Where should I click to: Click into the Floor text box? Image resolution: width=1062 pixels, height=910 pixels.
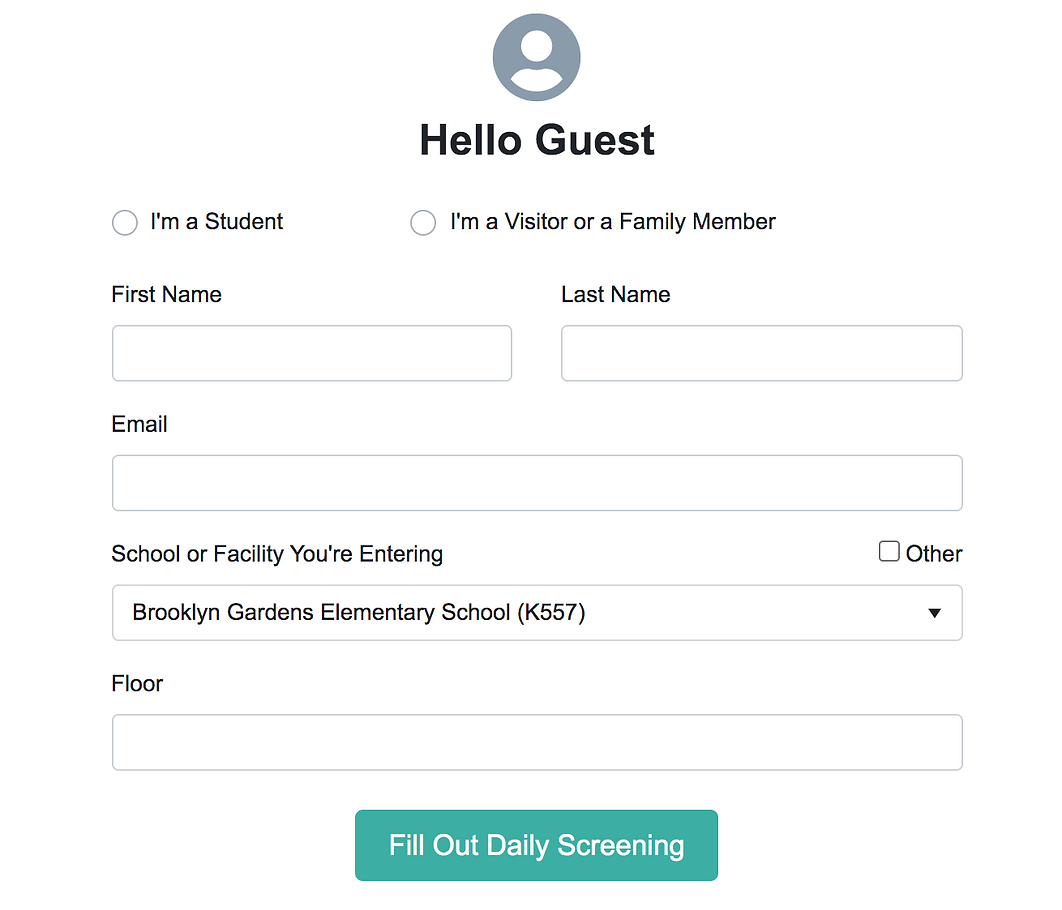click(537, 742)
